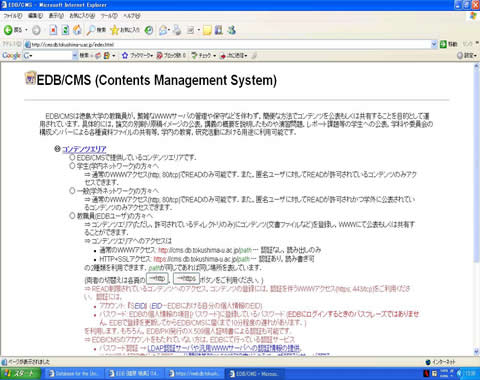Screen dimensions: 480x380
Task: Go back with the green Back arrow
Action: coord(12,30)
